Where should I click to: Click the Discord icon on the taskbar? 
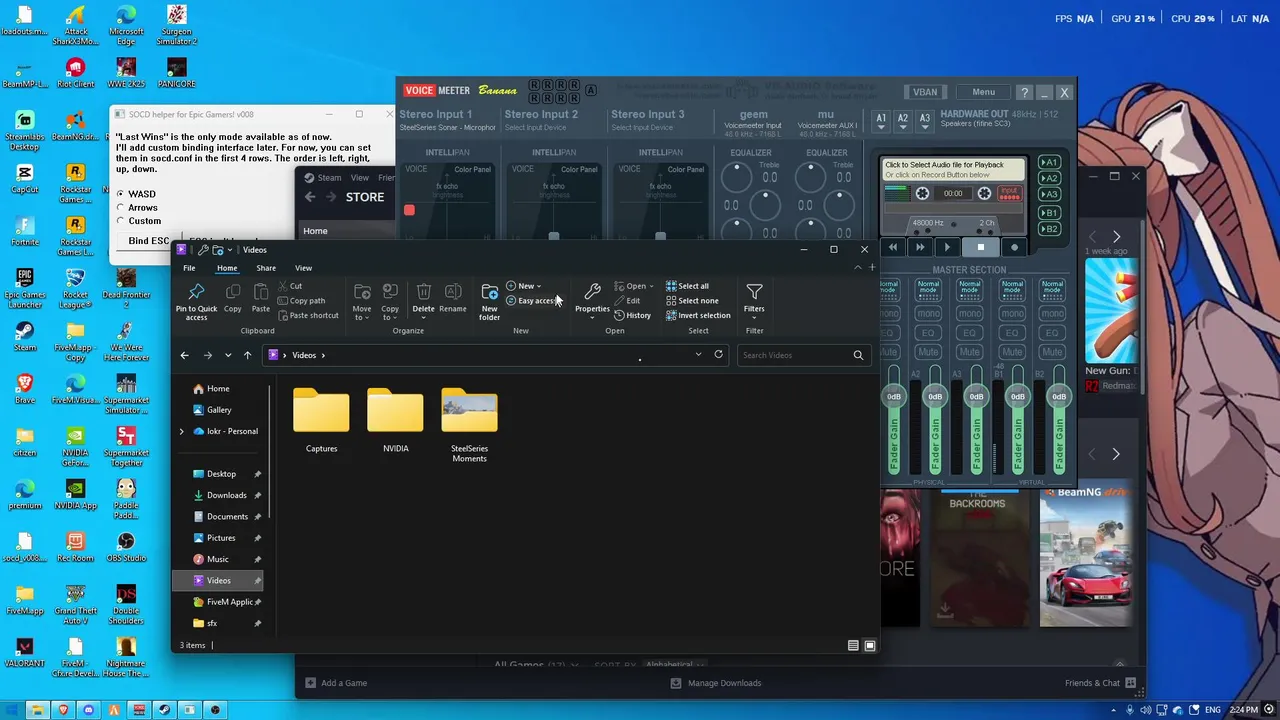[x=88, y=710]
